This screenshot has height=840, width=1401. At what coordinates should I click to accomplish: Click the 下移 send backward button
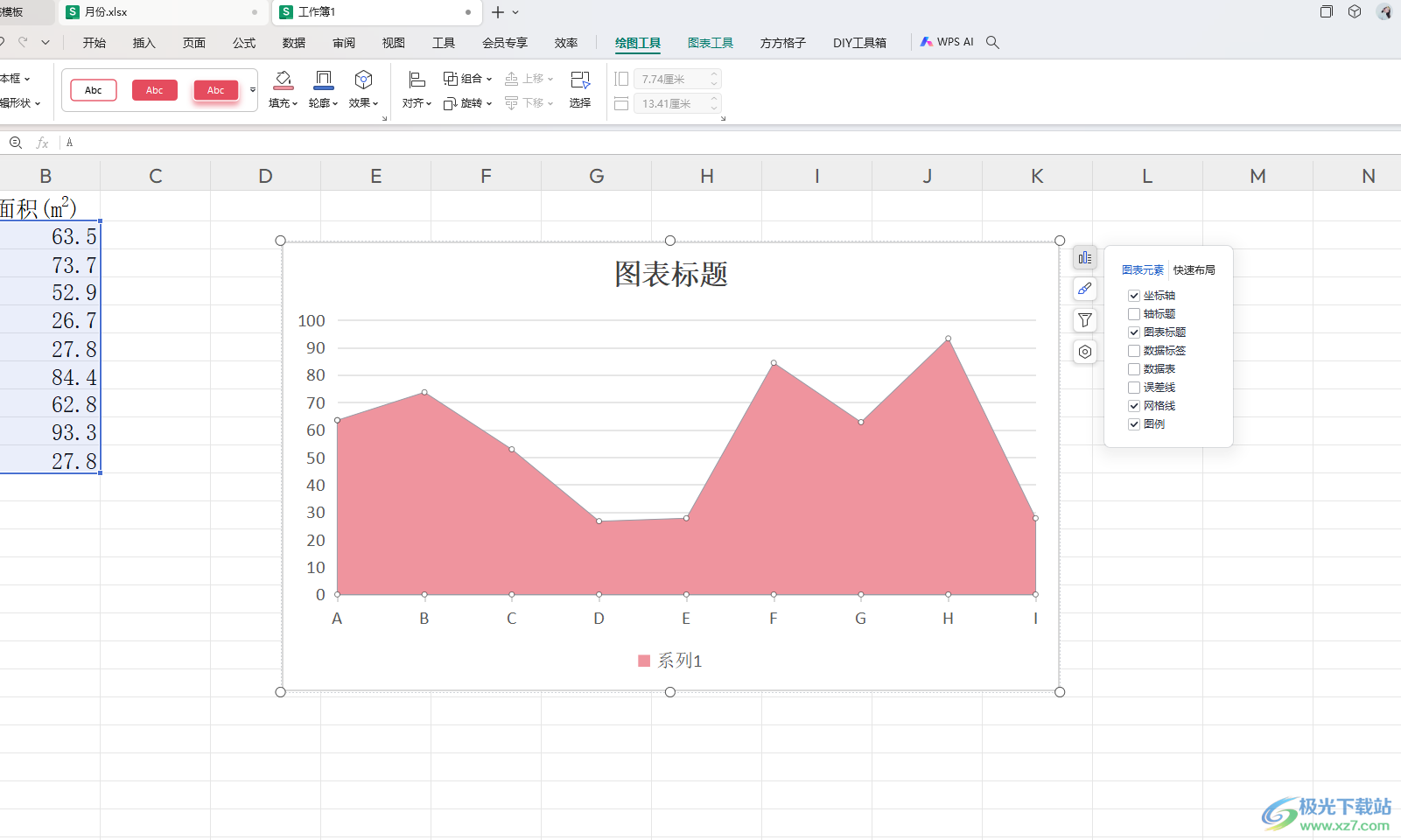coord(529,103)
